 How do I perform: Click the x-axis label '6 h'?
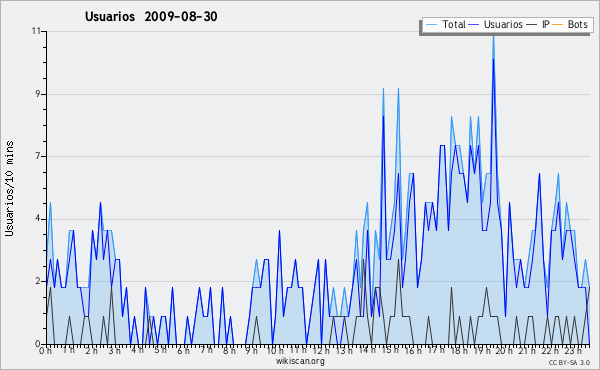183,351
